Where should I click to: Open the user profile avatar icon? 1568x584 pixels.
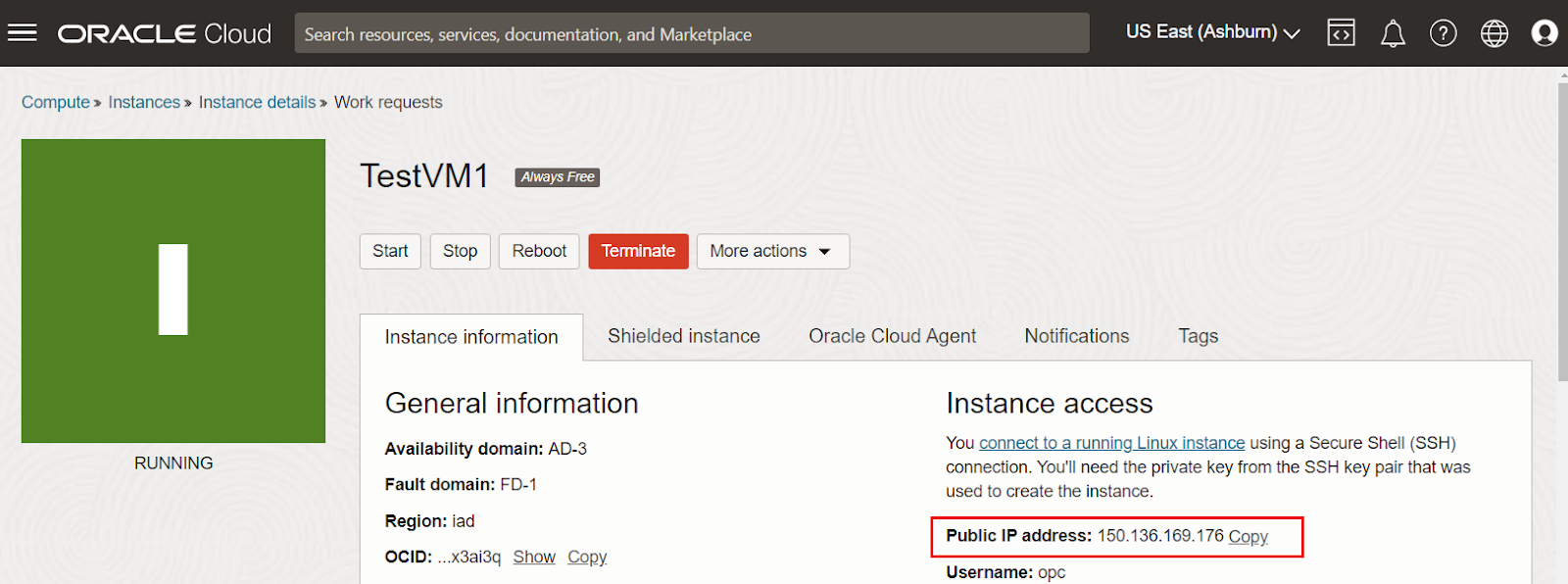(x=1544, y=33)
